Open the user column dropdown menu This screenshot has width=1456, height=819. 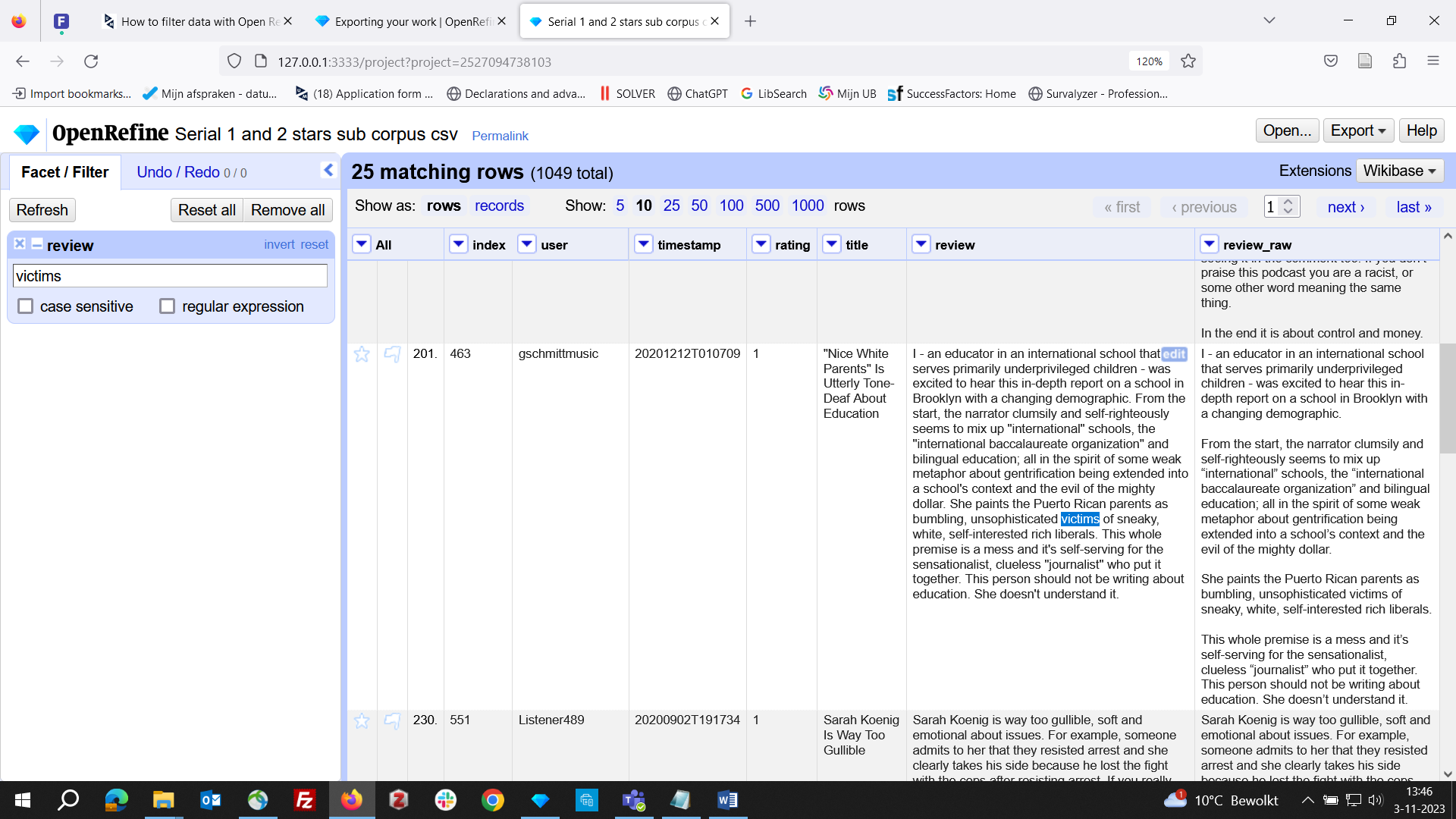527,244
